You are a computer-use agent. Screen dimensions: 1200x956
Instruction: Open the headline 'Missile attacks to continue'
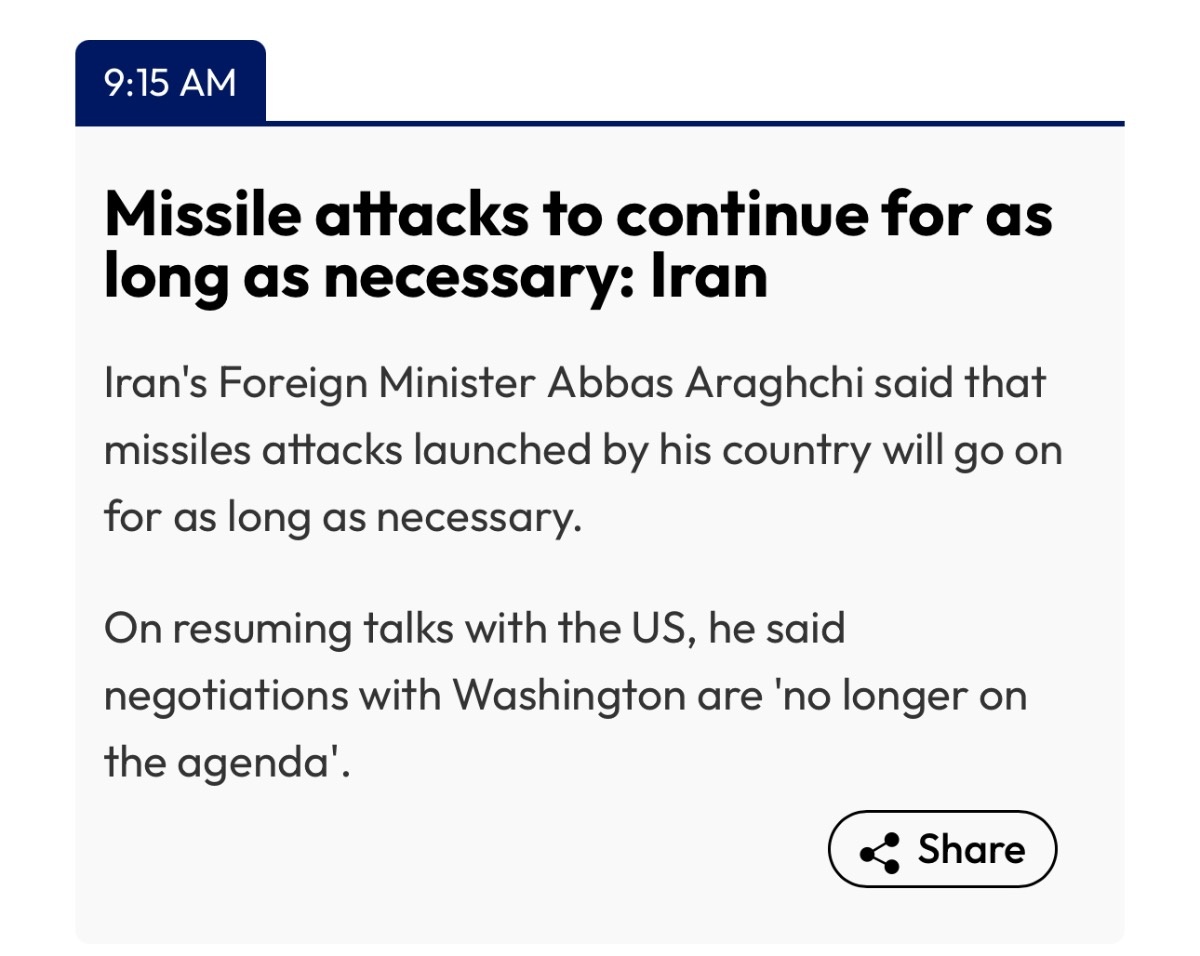577,243
